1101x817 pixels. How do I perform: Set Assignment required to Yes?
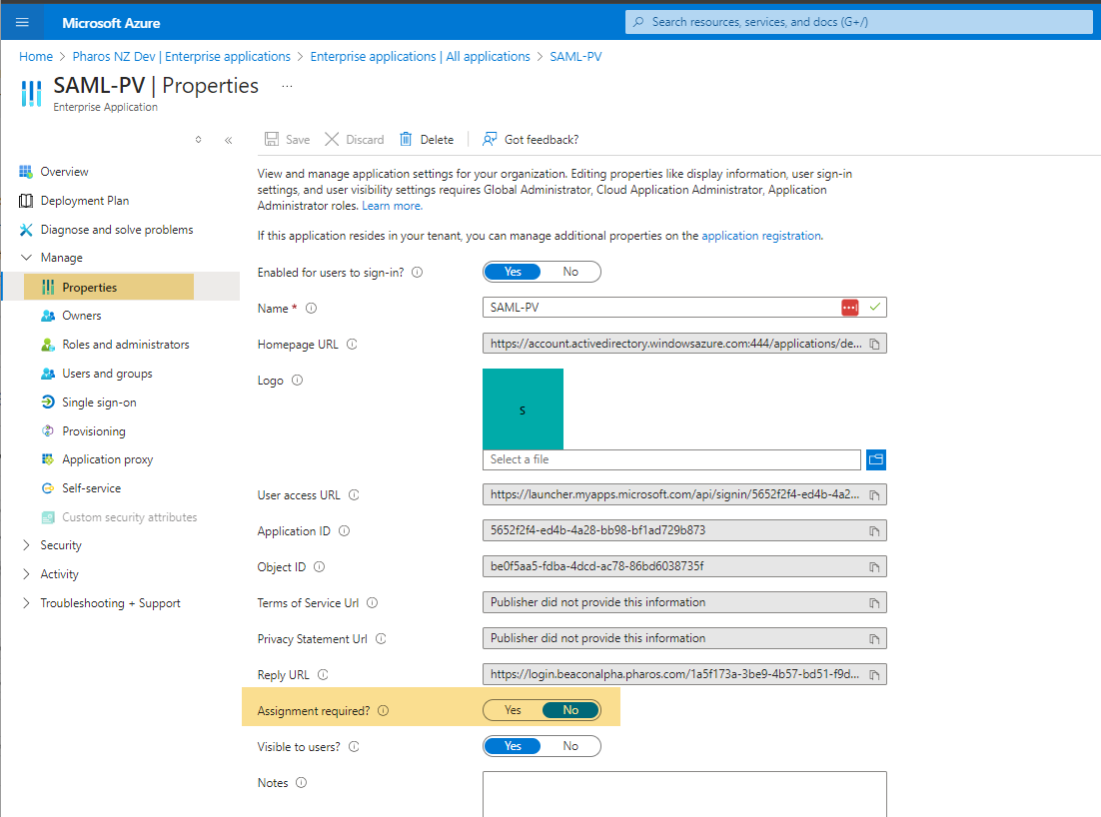513,710
